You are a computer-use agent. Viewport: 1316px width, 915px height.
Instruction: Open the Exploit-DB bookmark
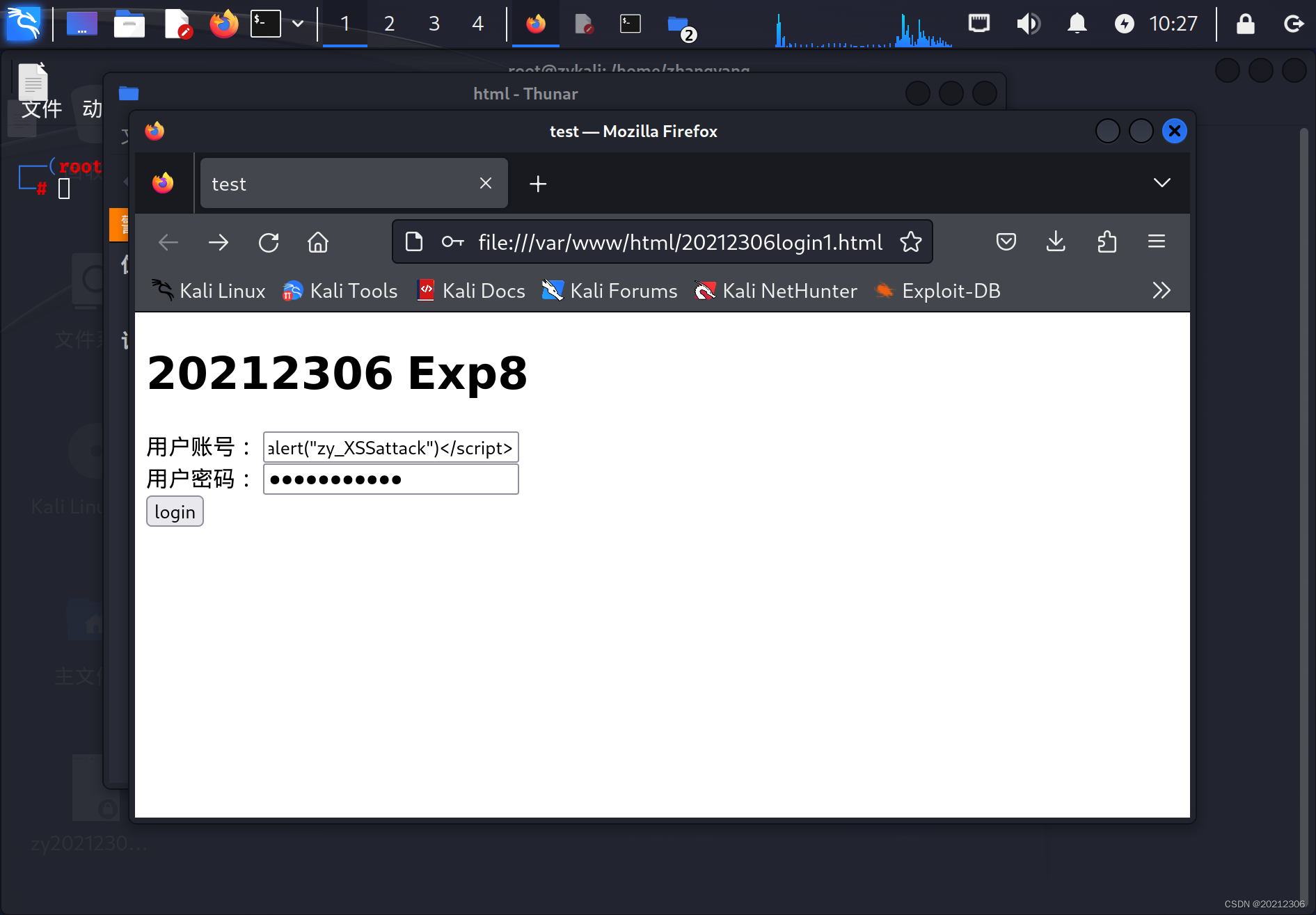(937, 291)
